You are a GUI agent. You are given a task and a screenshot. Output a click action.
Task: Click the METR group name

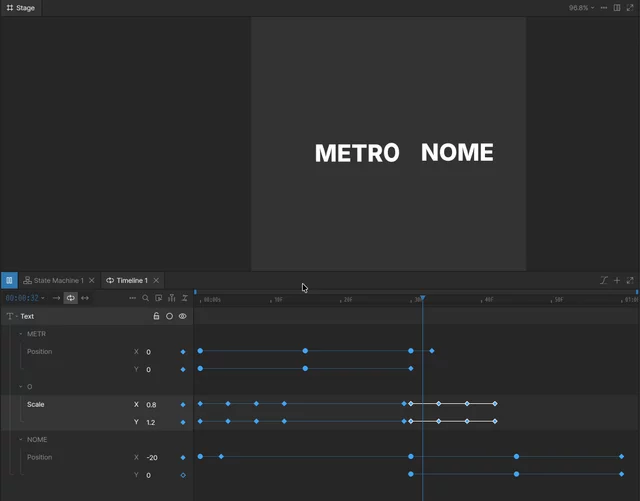point(36,334)
